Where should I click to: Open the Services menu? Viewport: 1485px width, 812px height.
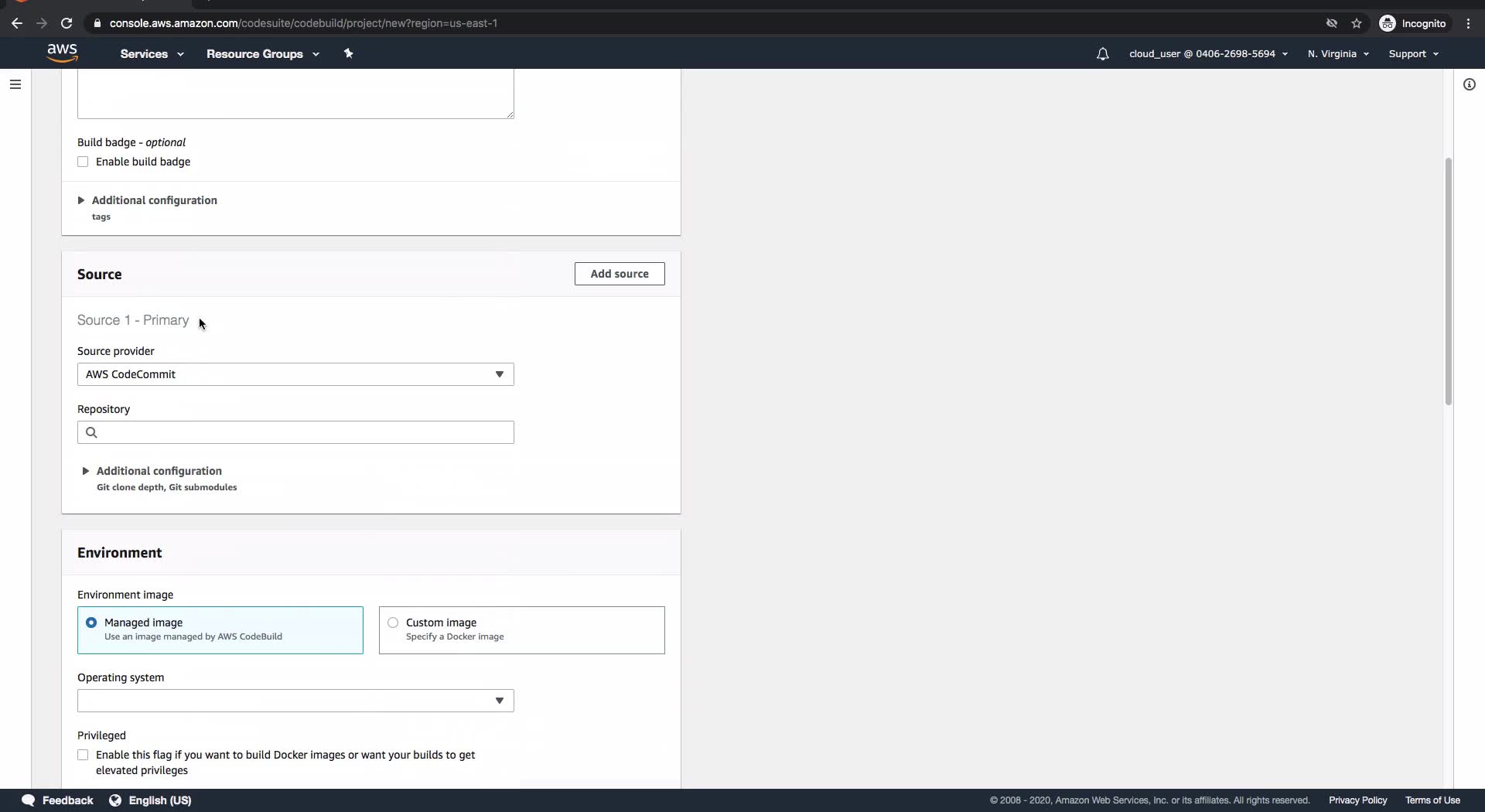[x=152, y=53]
